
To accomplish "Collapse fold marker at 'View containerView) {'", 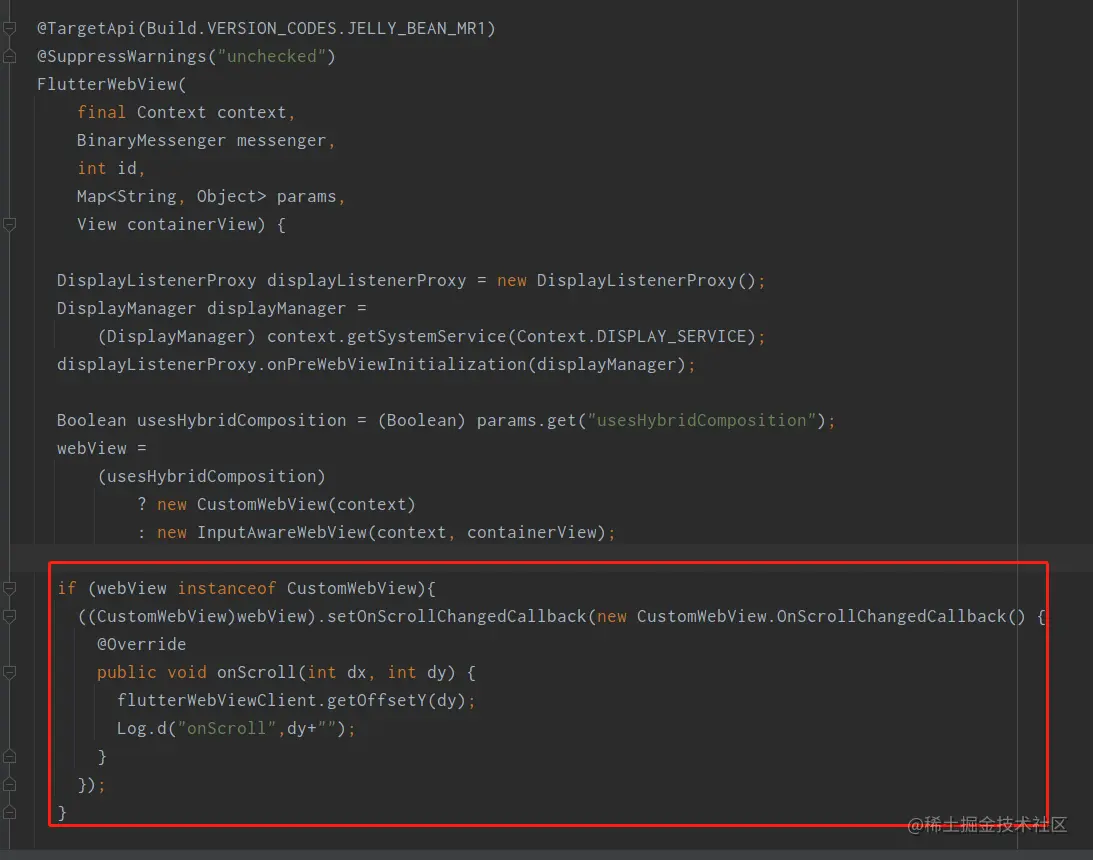I will pyautogui.click(x=10, y=224).
